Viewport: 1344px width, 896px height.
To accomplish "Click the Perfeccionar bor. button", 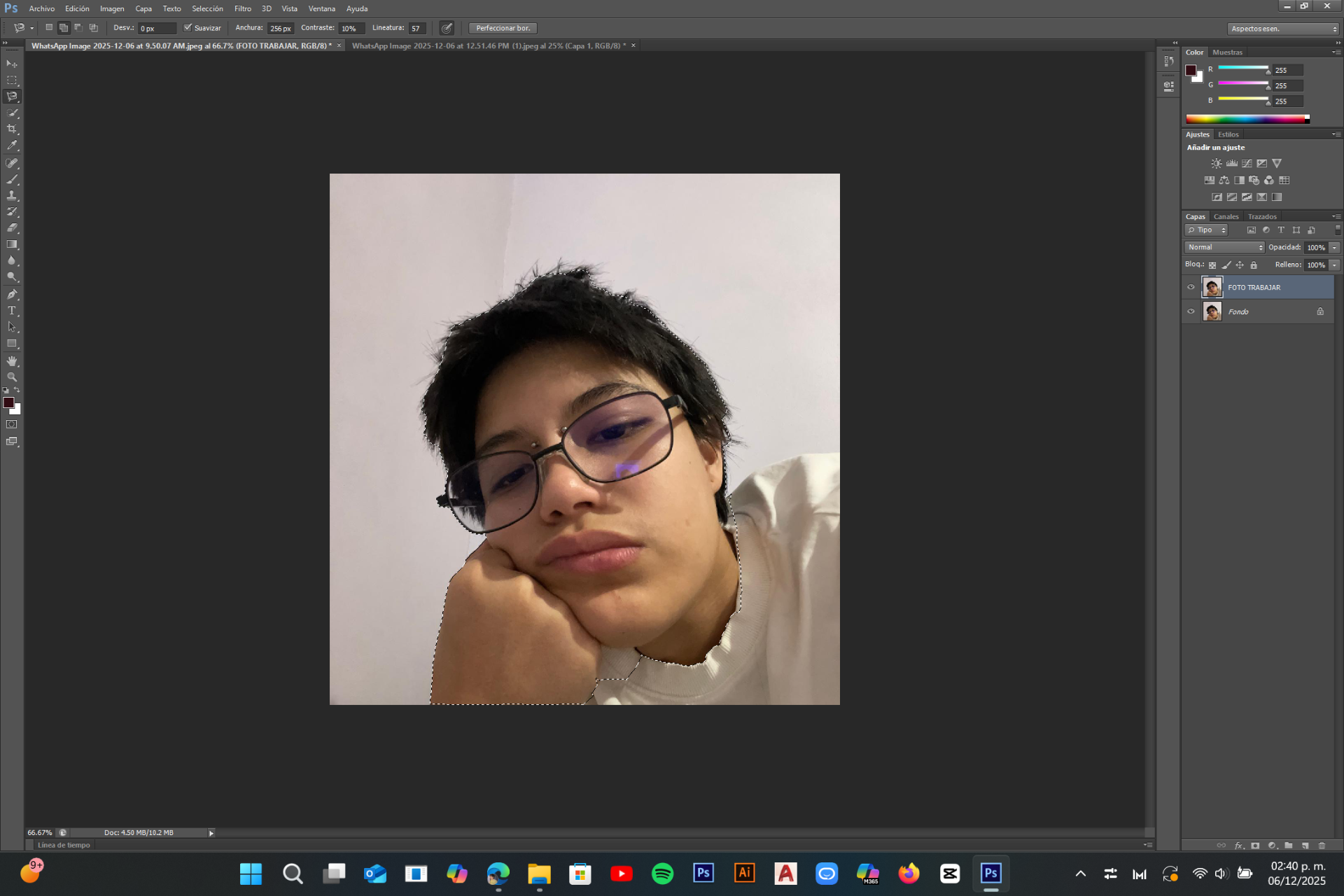I will 503,28.
